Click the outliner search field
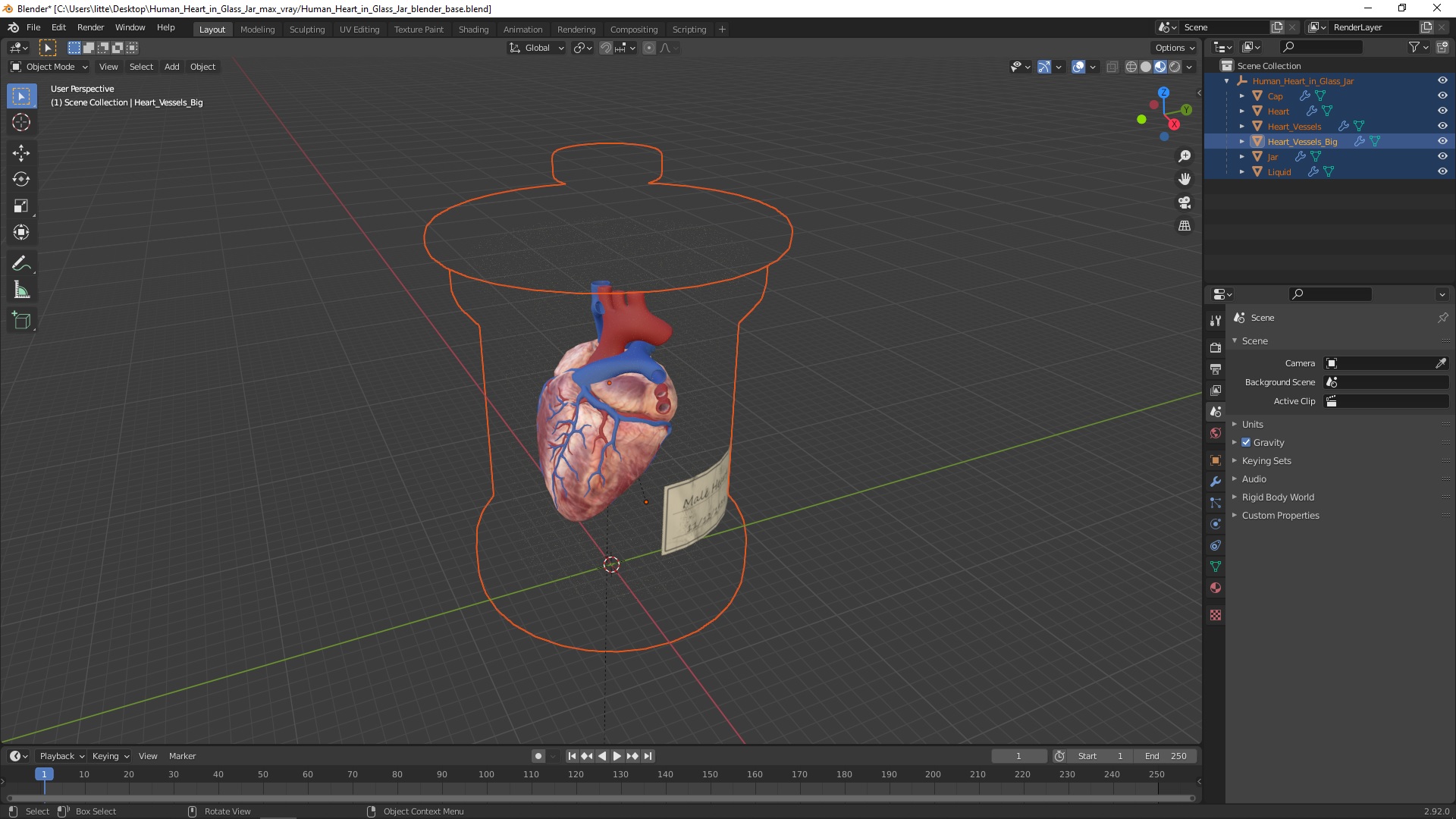Viewport: 1456px width, 819px height. click(1322, 47)
